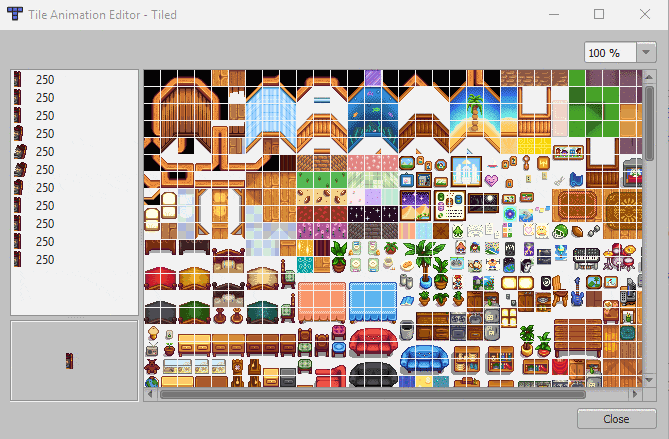Image resolution: width=669 pixels, height=439 pixels.
Task: Select the tall palm in blue pot
Action: point(424,265)
